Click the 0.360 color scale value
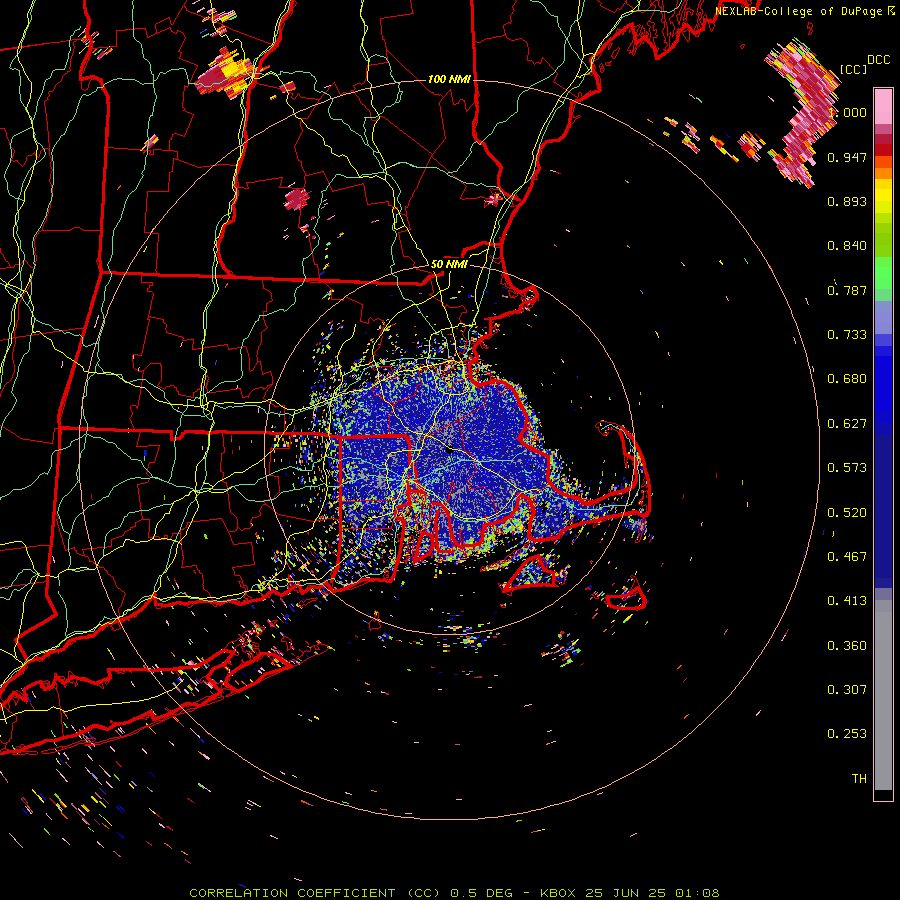 click(x=847, y=646)
